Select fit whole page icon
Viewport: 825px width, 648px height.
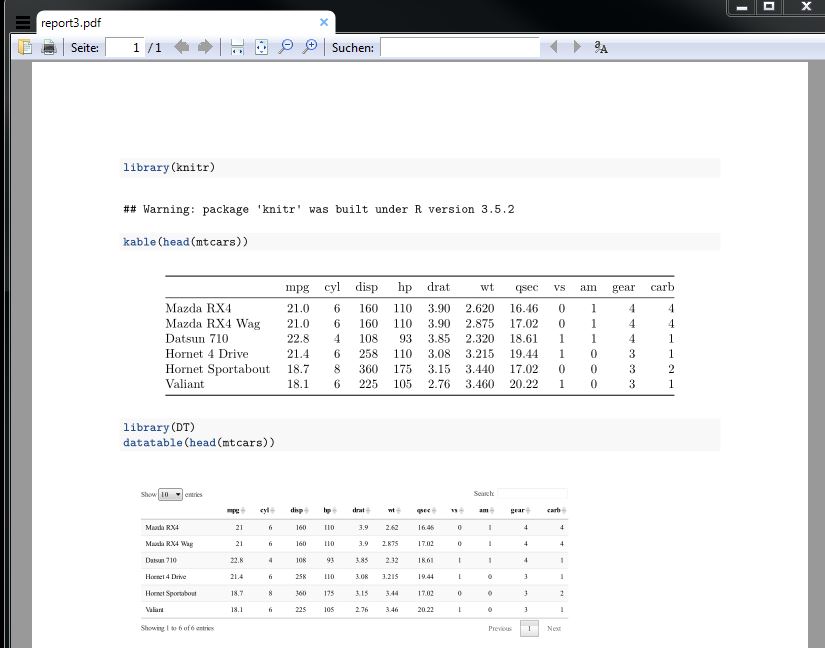tap(261, 47)
